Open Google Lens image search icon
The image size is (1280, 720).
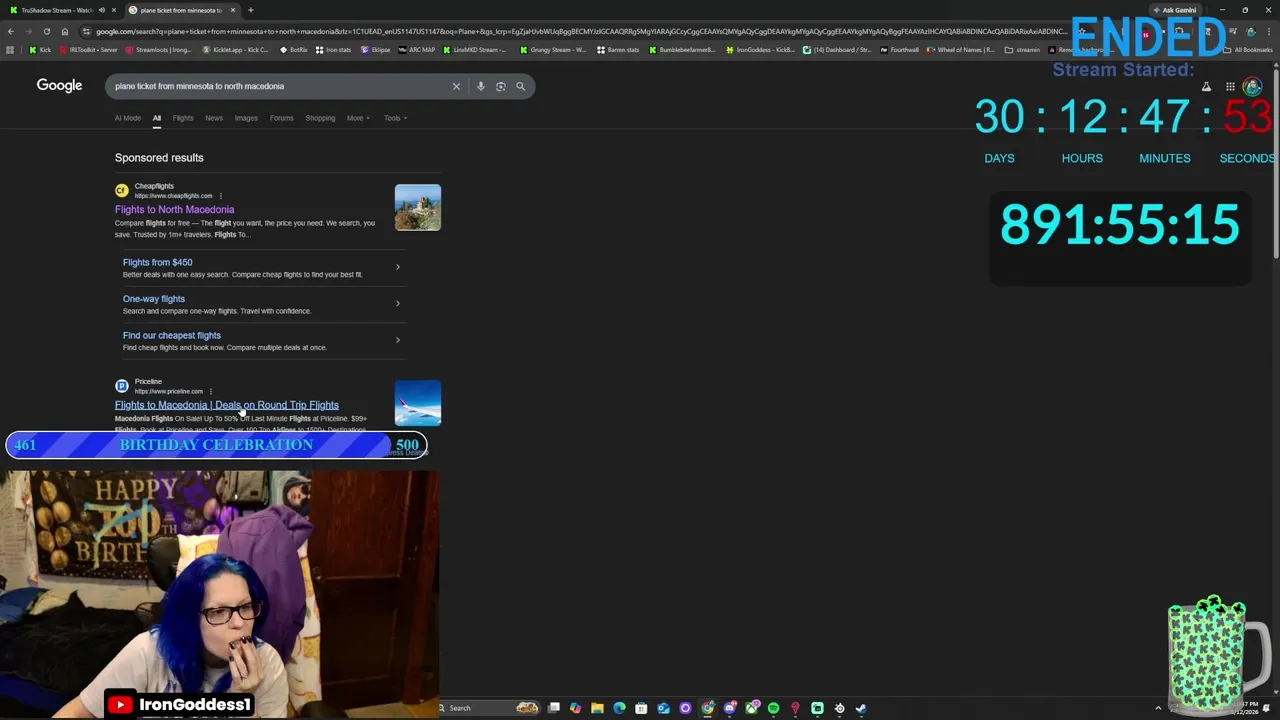click(500, 86)
